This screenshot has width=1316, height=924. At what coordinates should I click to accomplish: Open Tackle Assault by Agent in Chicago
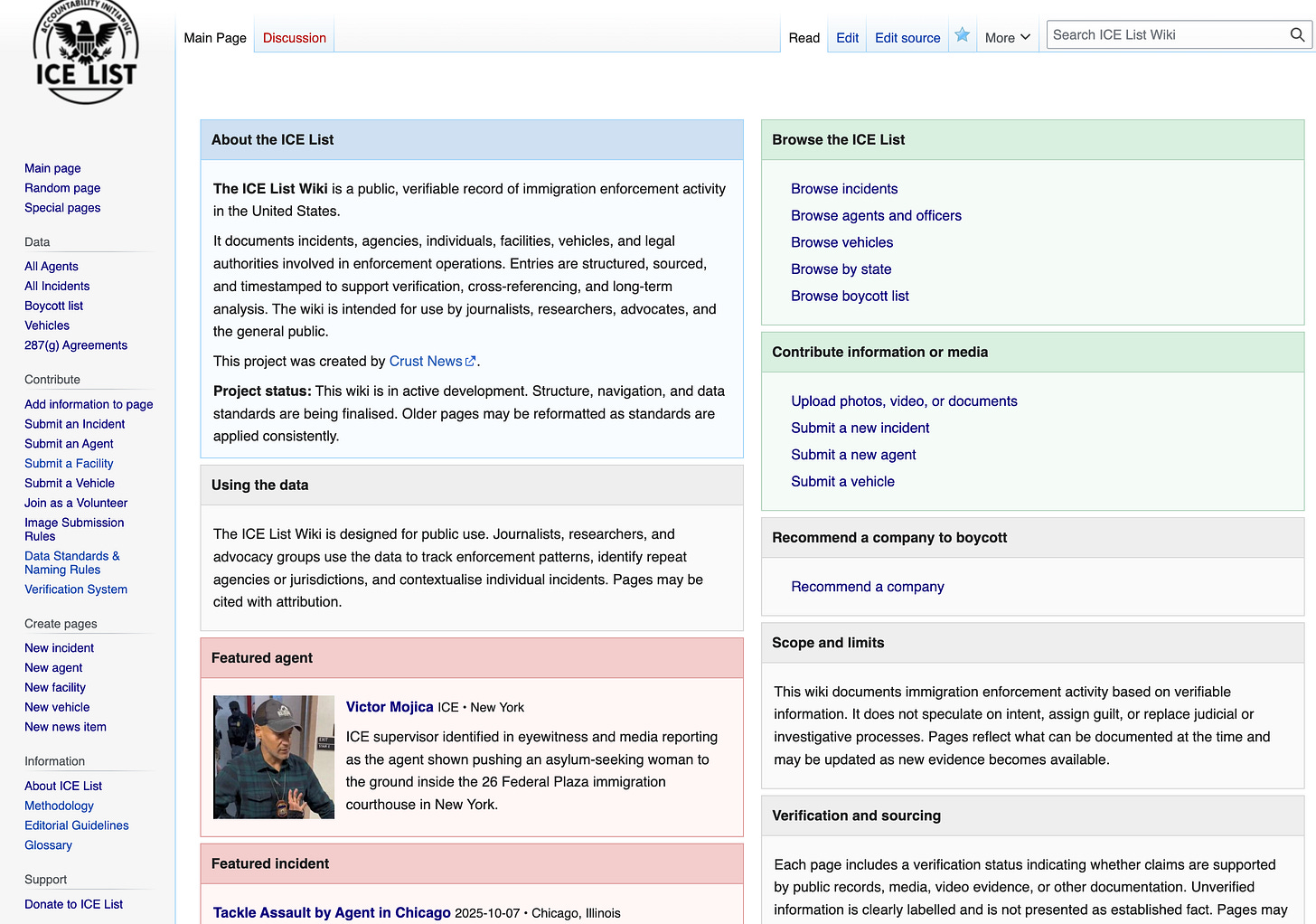point(332,912)
